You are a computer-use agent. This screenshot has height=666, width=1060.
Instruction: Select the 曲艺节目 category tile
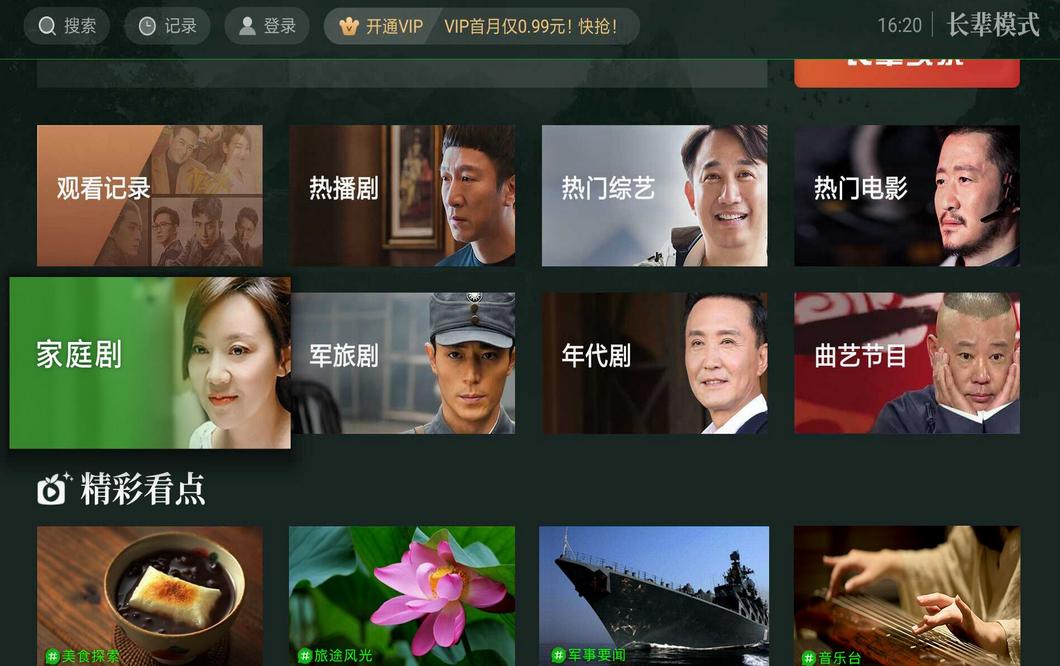907,363
